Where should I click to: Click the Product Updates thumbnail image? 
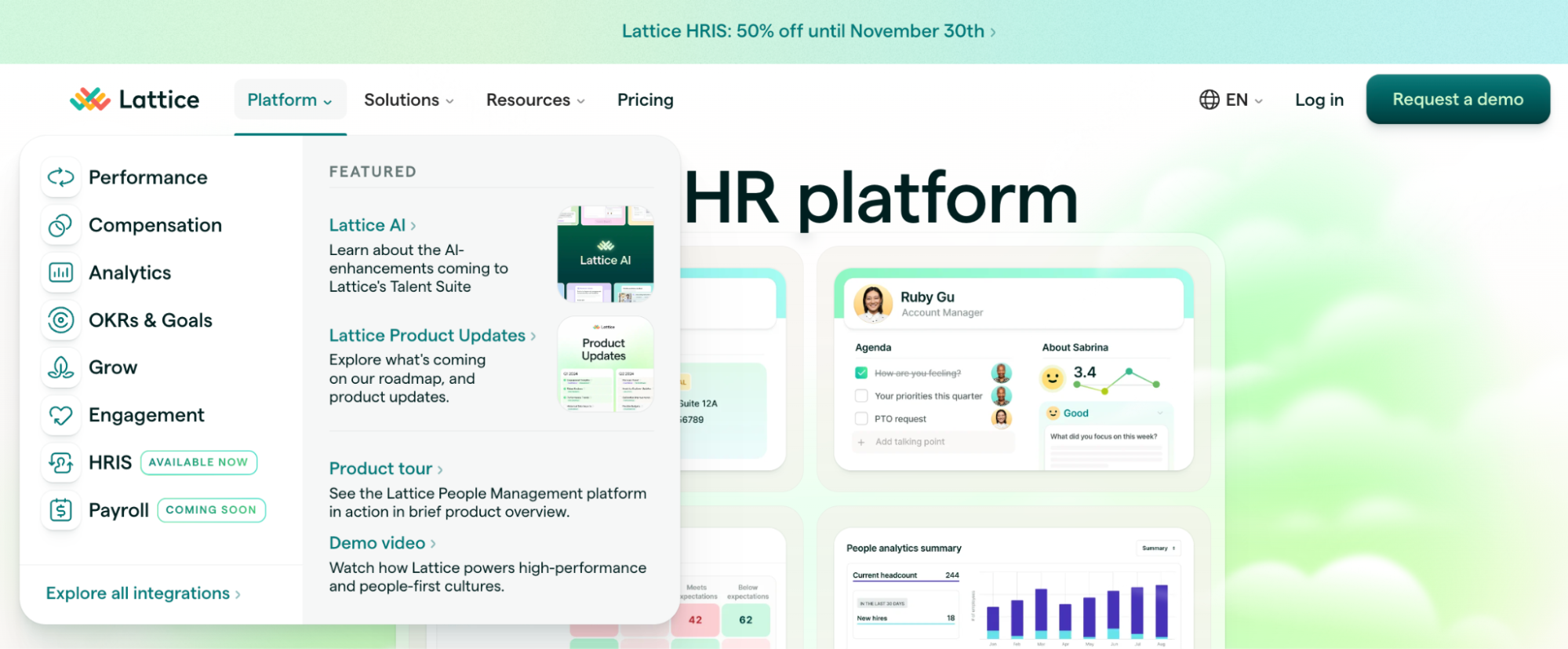coord(606,365)
